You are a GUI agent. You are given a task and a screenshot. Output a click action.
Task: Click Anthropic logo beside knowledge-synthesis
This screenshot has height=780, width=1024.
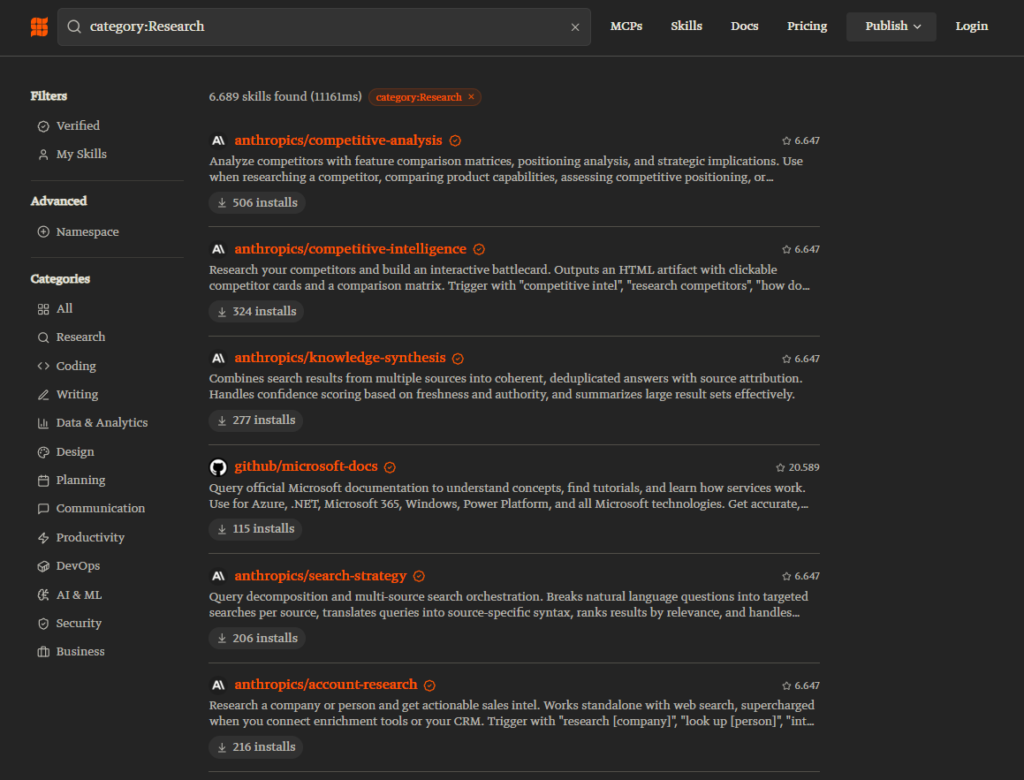pos(218,358)
